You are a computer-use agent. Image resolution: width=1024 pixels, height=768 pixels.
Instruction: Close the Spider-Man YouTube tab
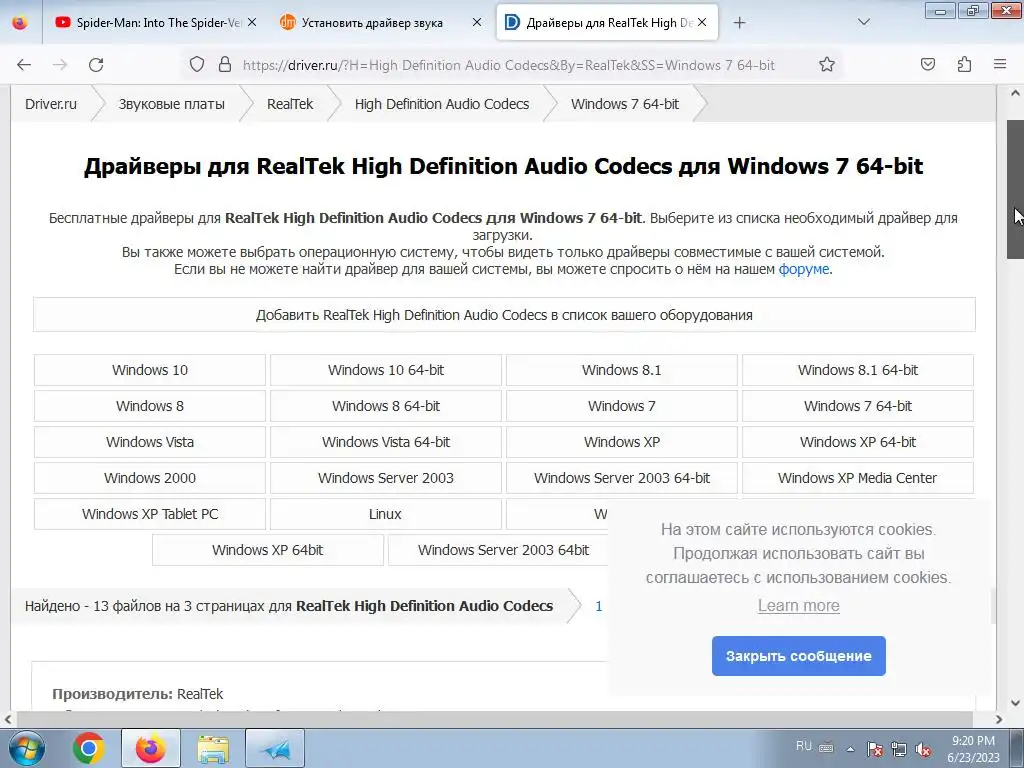252,22
